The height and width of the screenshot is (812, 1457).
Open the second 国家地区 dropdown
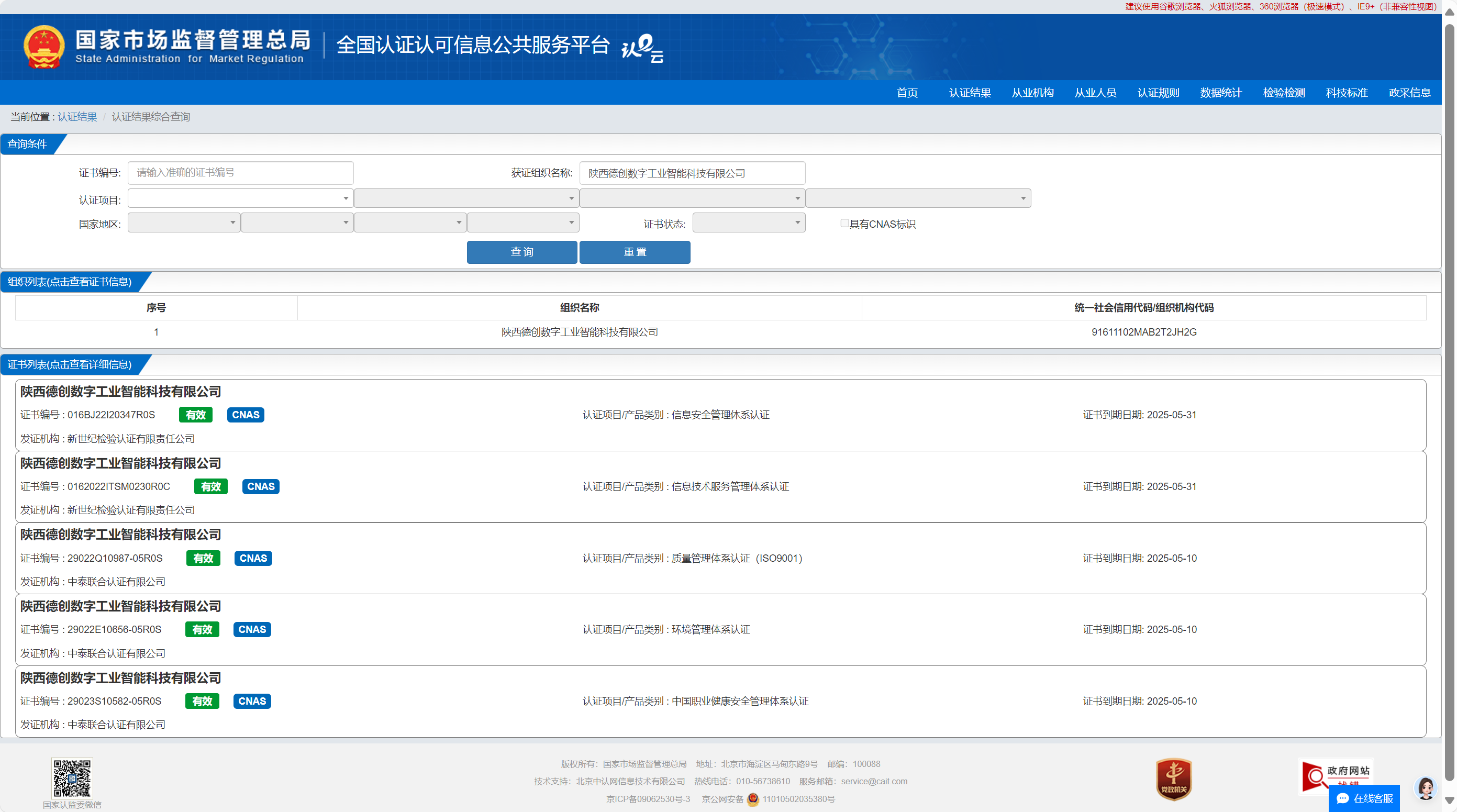[x=297, y=223]
